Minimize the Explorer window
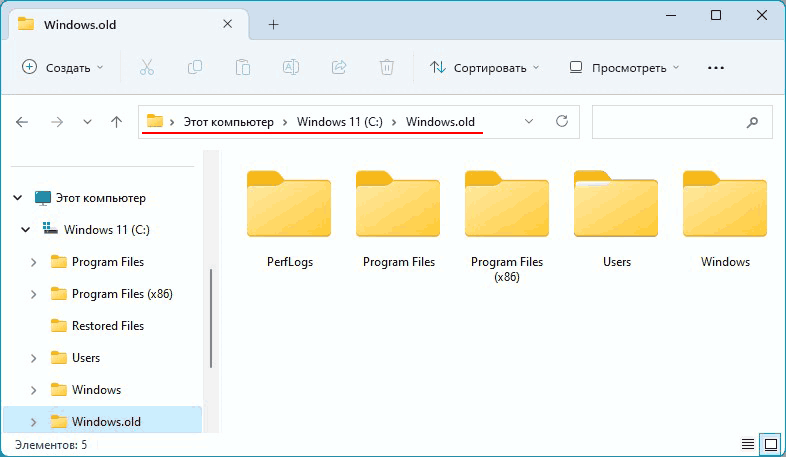786x457 pixels. (x=671, y=16)
